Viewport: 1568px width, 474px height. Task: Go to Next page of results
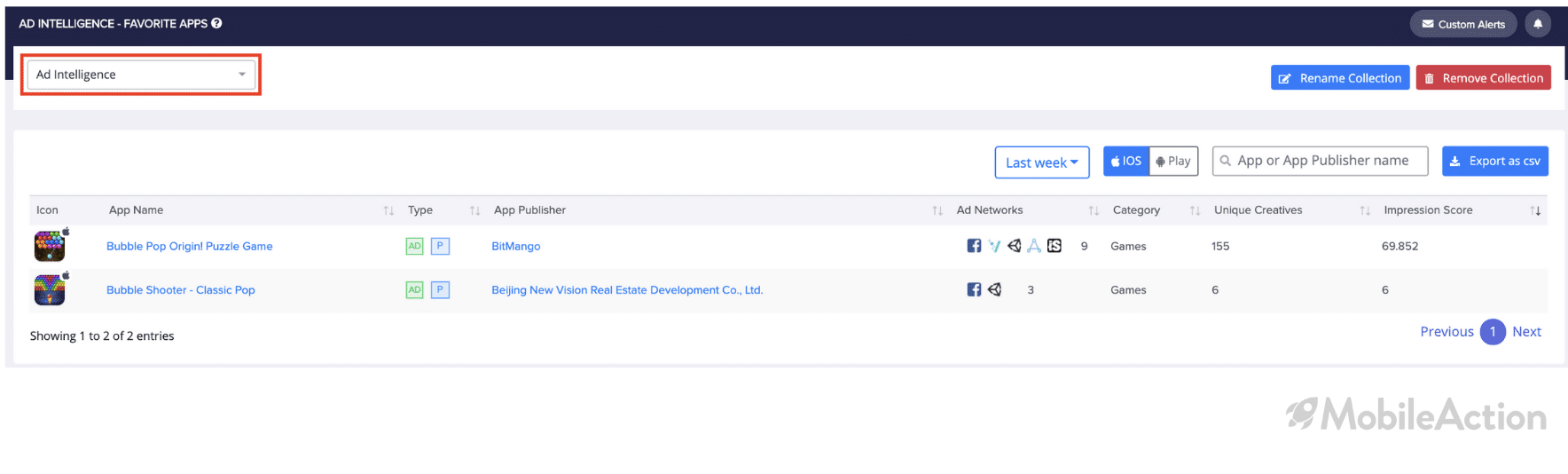click(x=1526, y=332)
